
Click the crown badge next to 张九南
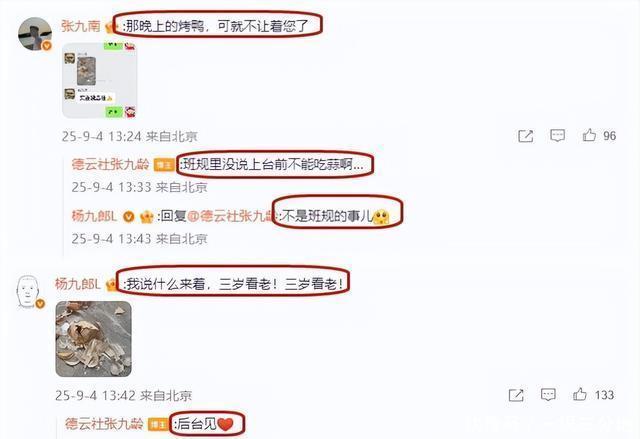click(110, 27)
